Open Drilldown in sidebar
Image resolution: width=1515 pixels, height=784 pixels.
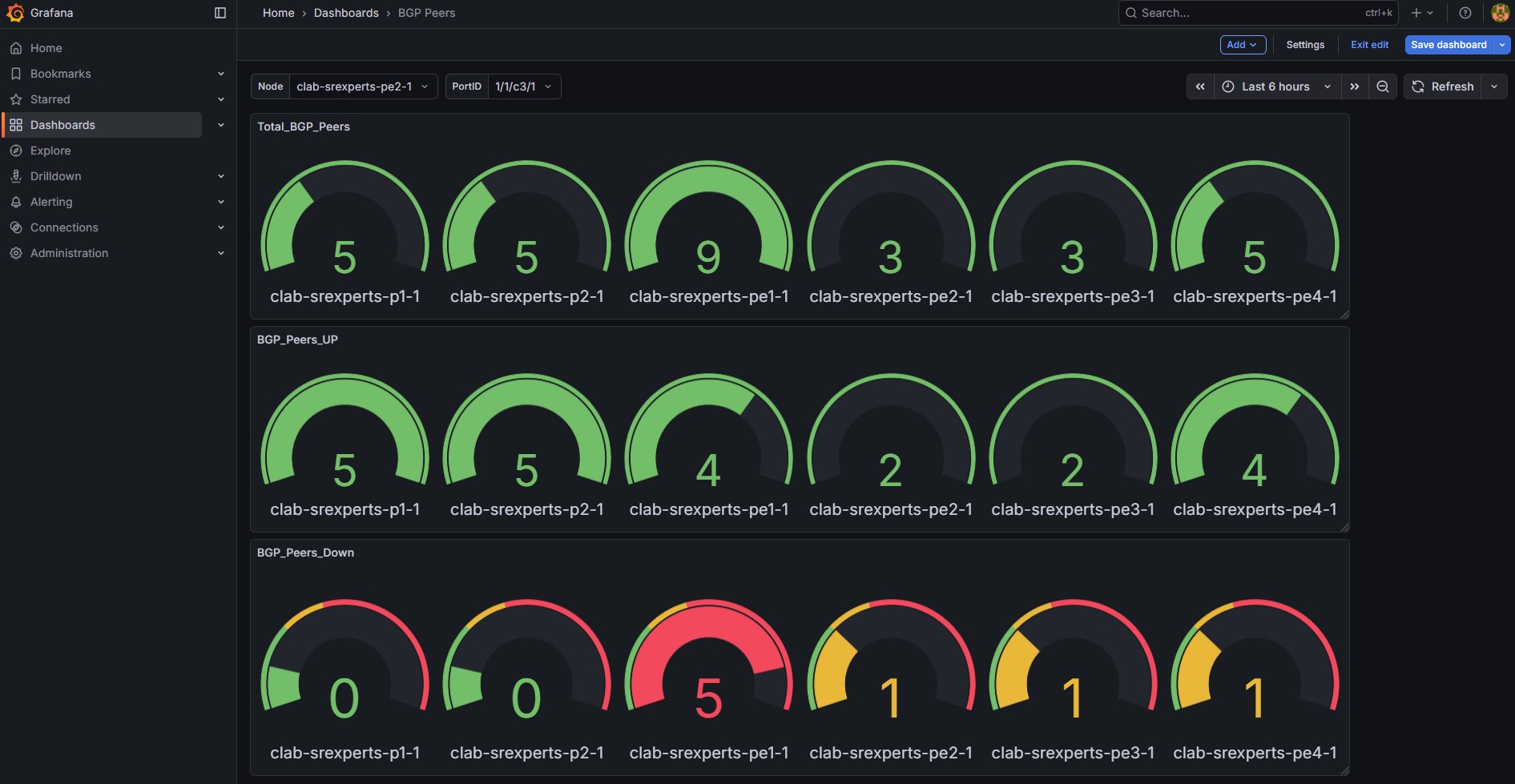(56, 176)
